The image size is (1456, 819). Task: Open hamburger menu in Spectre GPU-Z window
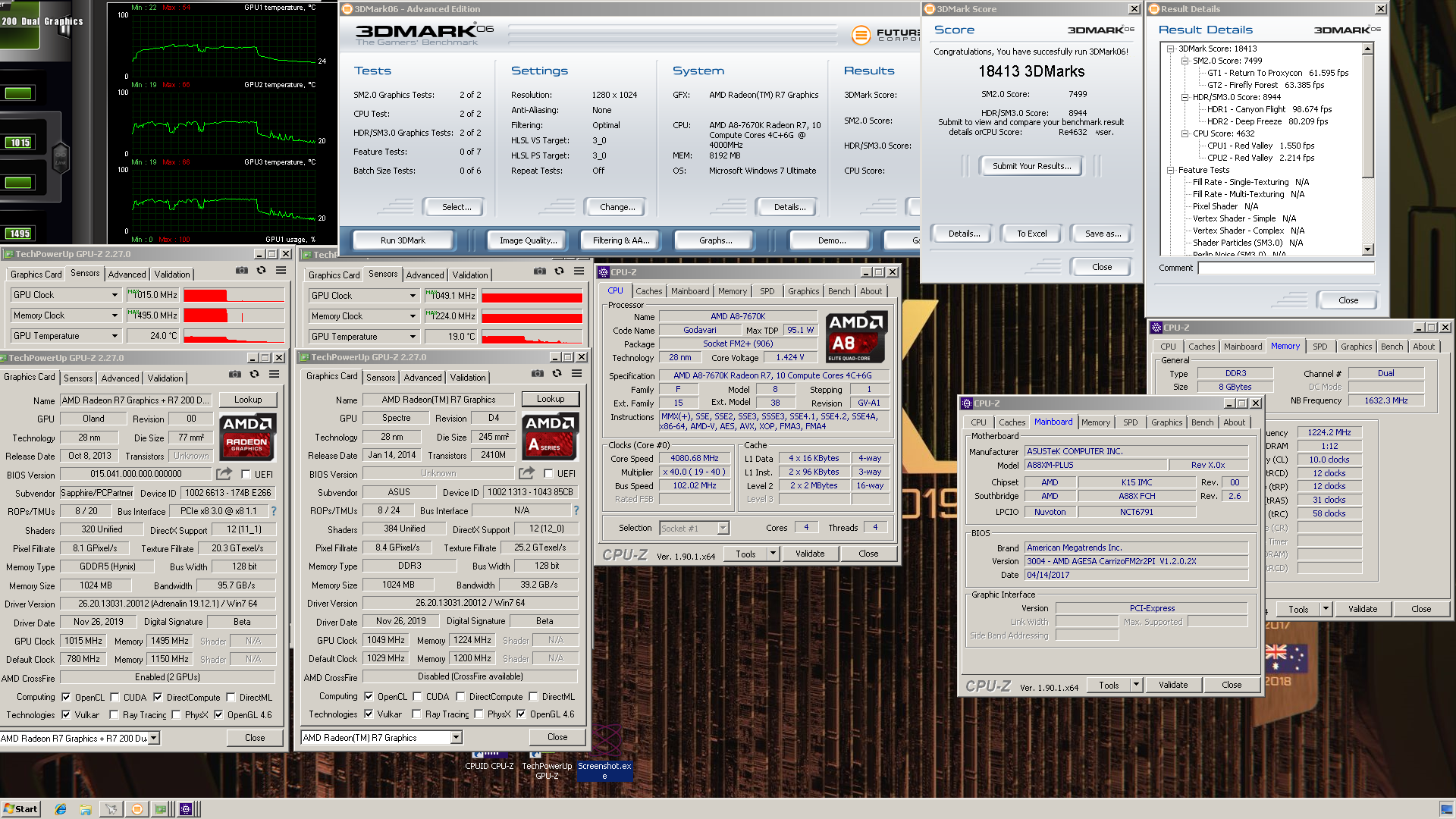click(x=577, y=373)
